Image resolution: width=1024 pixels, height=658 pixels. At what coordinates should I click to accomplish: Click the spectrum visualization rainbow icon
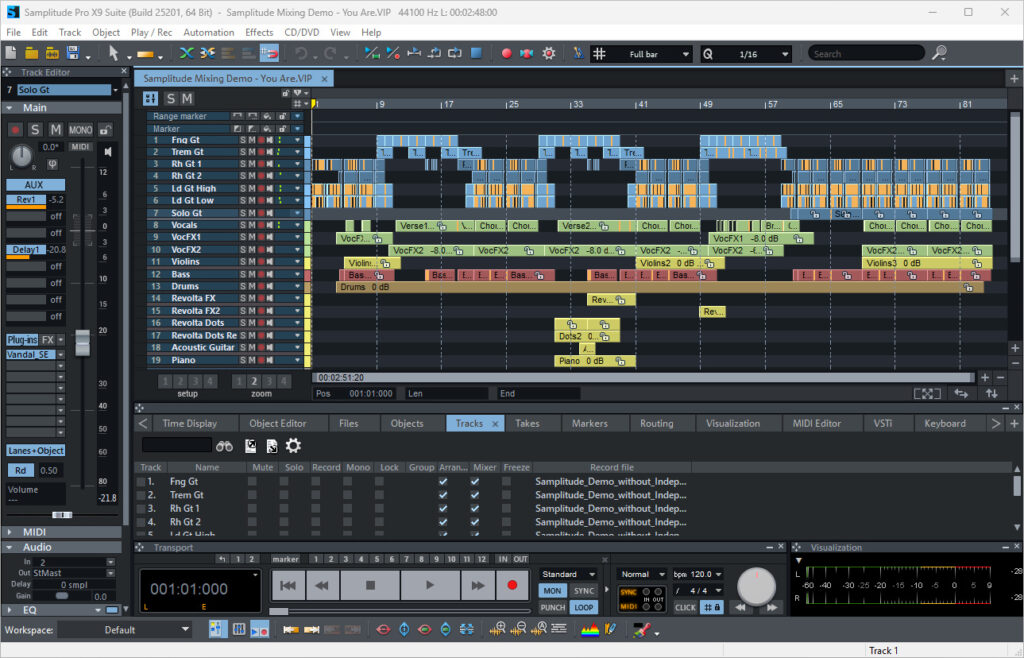pyautogui.click(x=590, y=629)
